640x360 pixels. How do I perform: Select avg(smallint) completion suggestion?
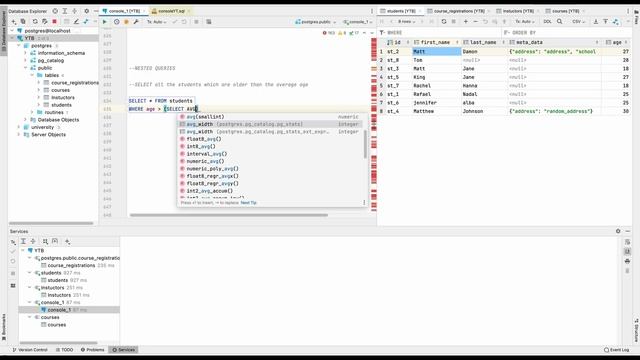(270, 117)
